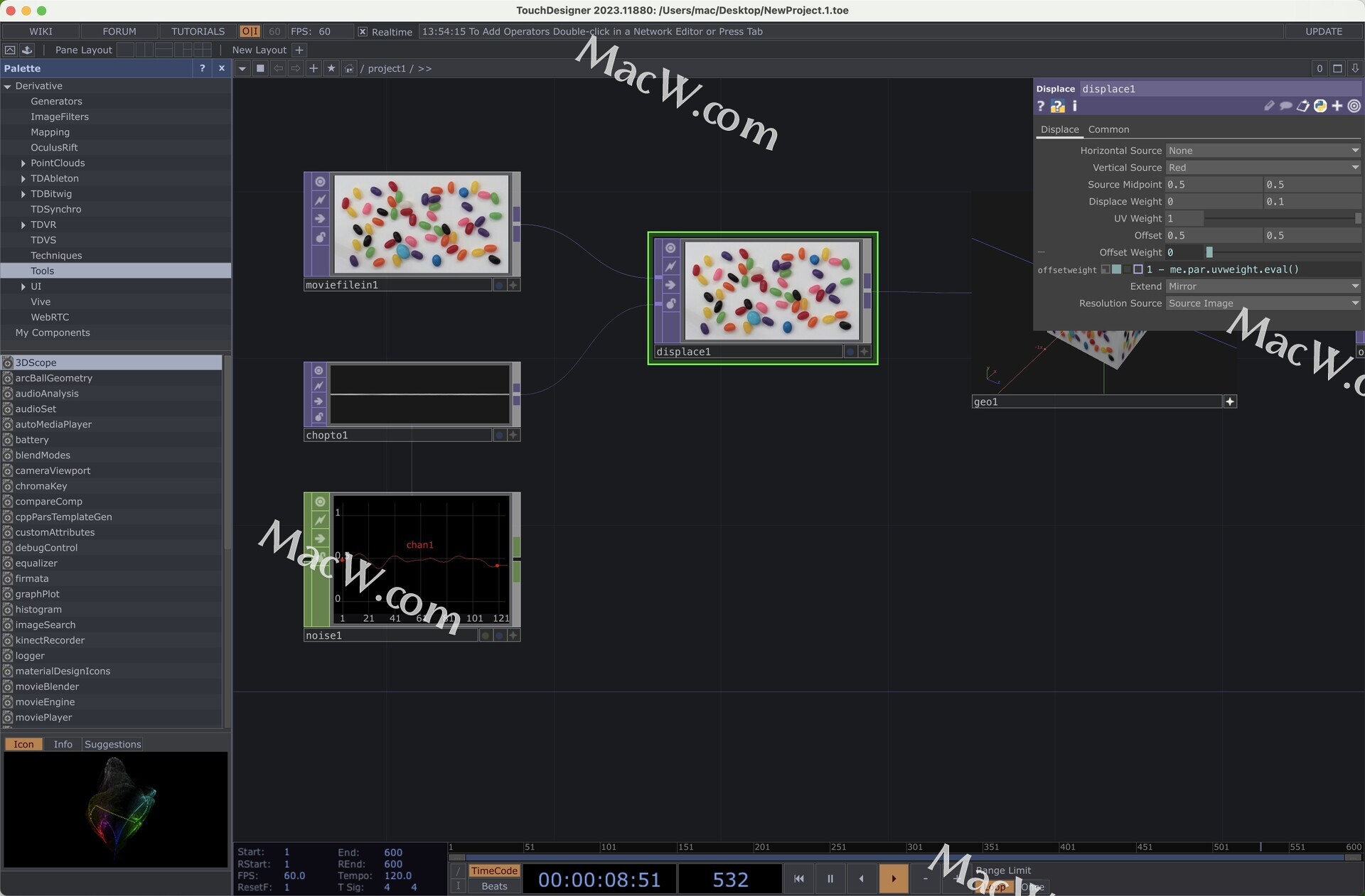
Task: Click the lock flag on moviefilein1
Action: (x=320, y=237)
